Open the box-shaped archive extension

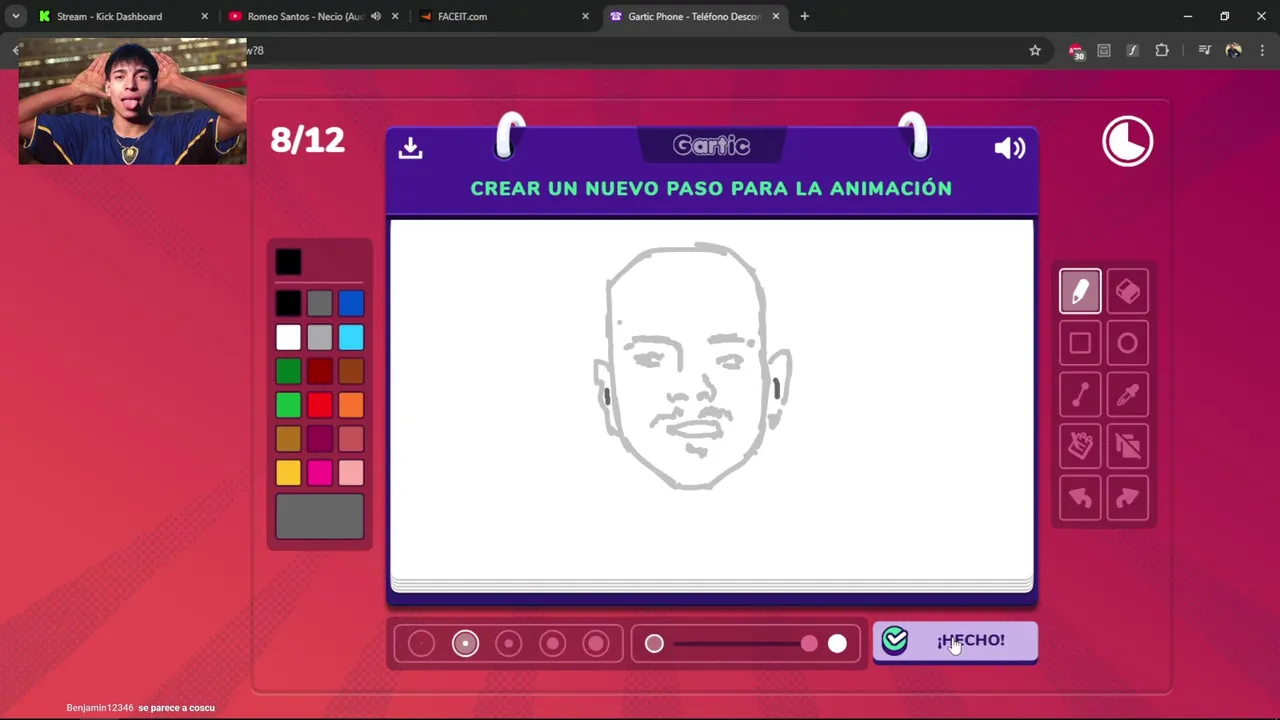click(x=1104, y=50)
